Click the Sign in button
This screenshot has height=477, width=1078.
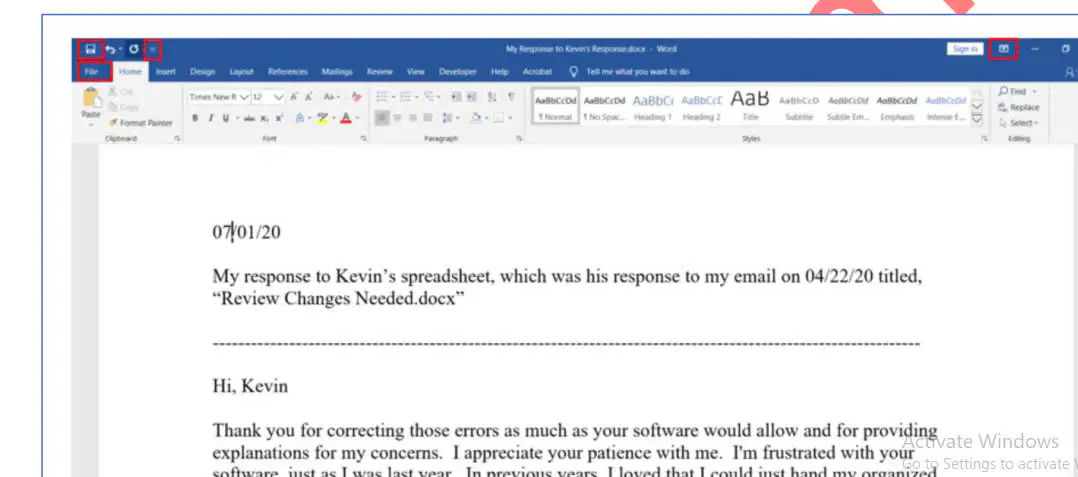965,49
